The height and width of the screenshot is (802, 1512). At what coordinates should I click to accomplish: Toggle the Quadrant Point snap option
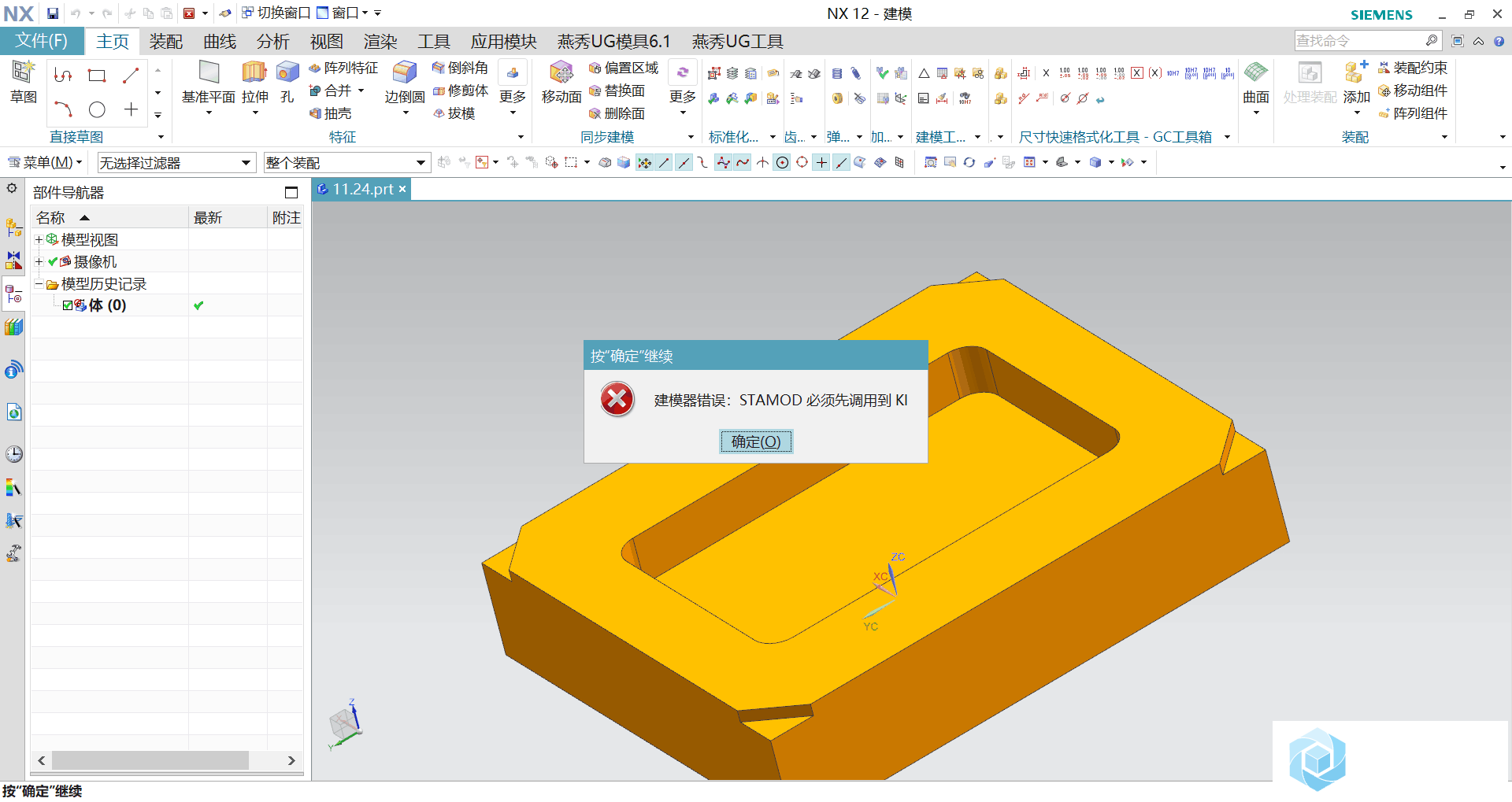point(802,163)
